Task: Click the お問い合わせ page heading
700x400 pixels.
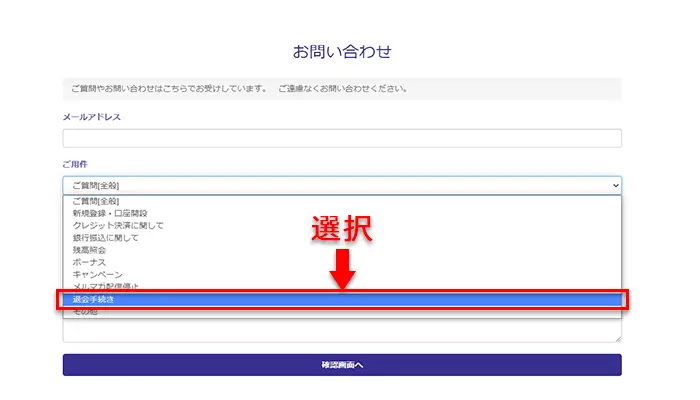Action: 342,51
